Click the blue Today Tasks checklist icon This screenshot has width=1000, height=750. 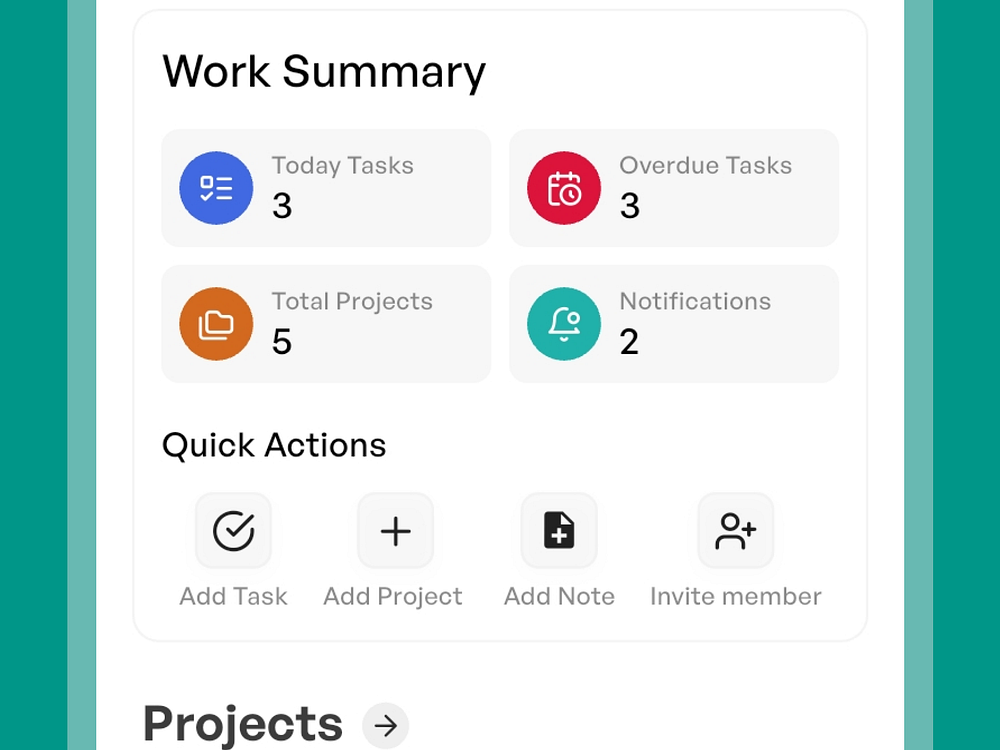coord(216,188)
